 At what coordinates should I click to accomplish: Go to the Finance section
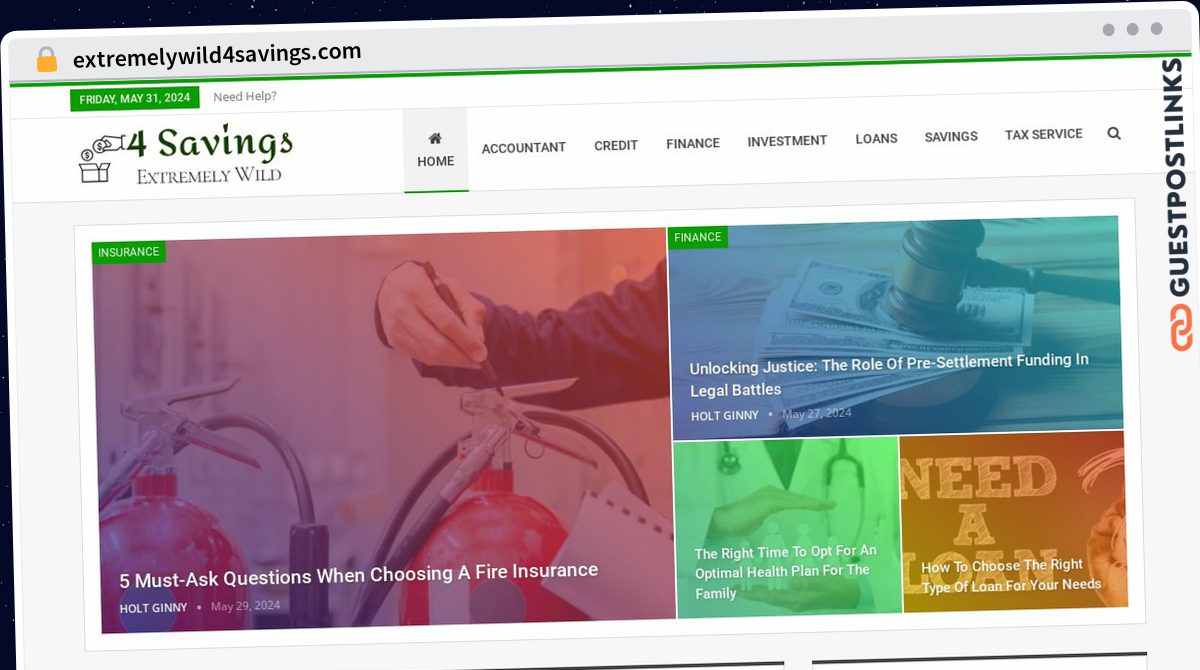(x=693, y=143)
